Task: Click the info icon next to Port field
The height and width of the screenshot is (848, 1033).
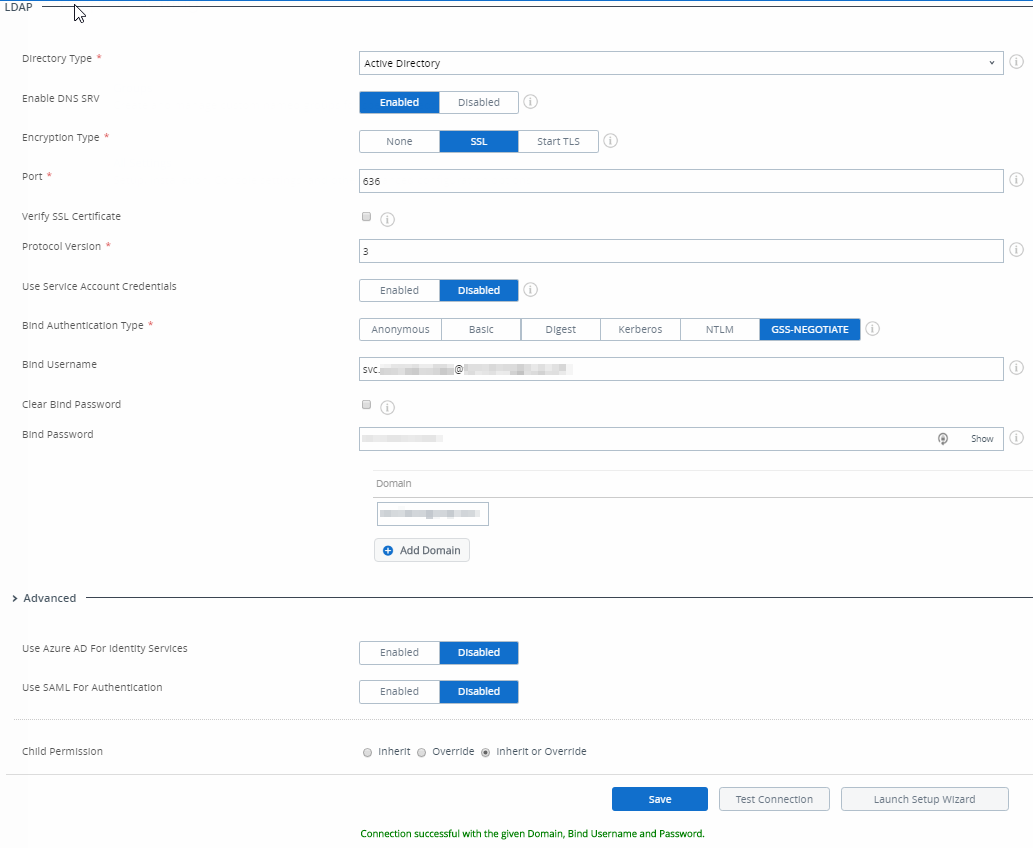Action: (1016, 180)
